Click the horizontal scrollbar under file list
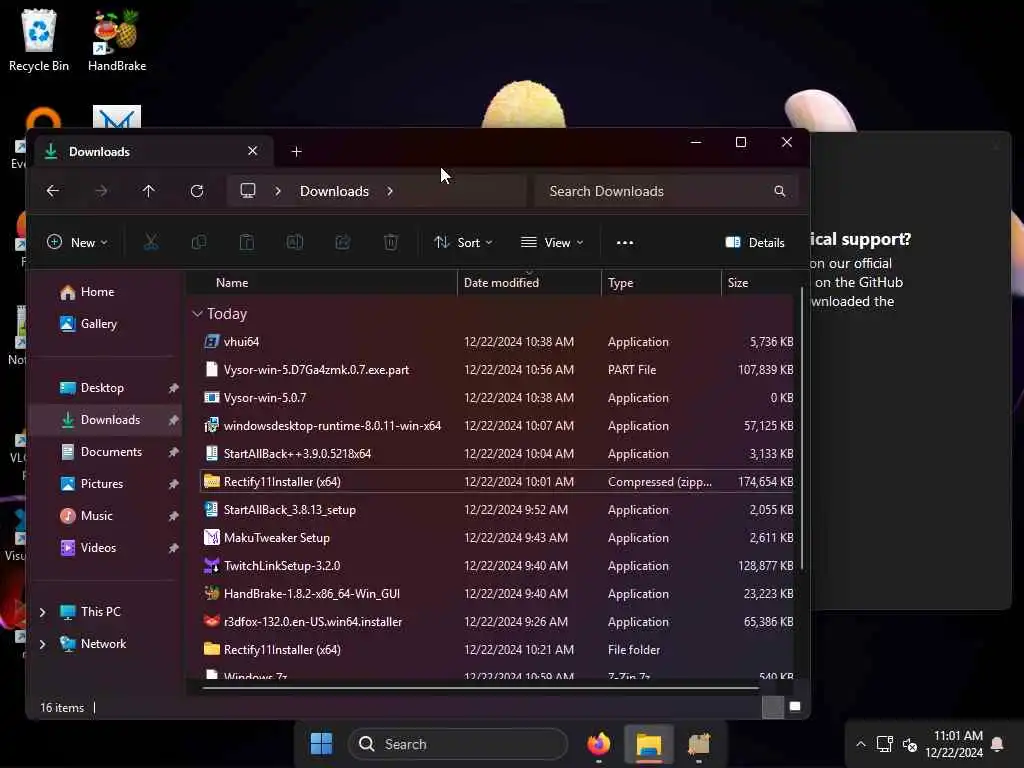Image resolution: width=1024 pixels, height=768 pixels. tap(481, 687)
